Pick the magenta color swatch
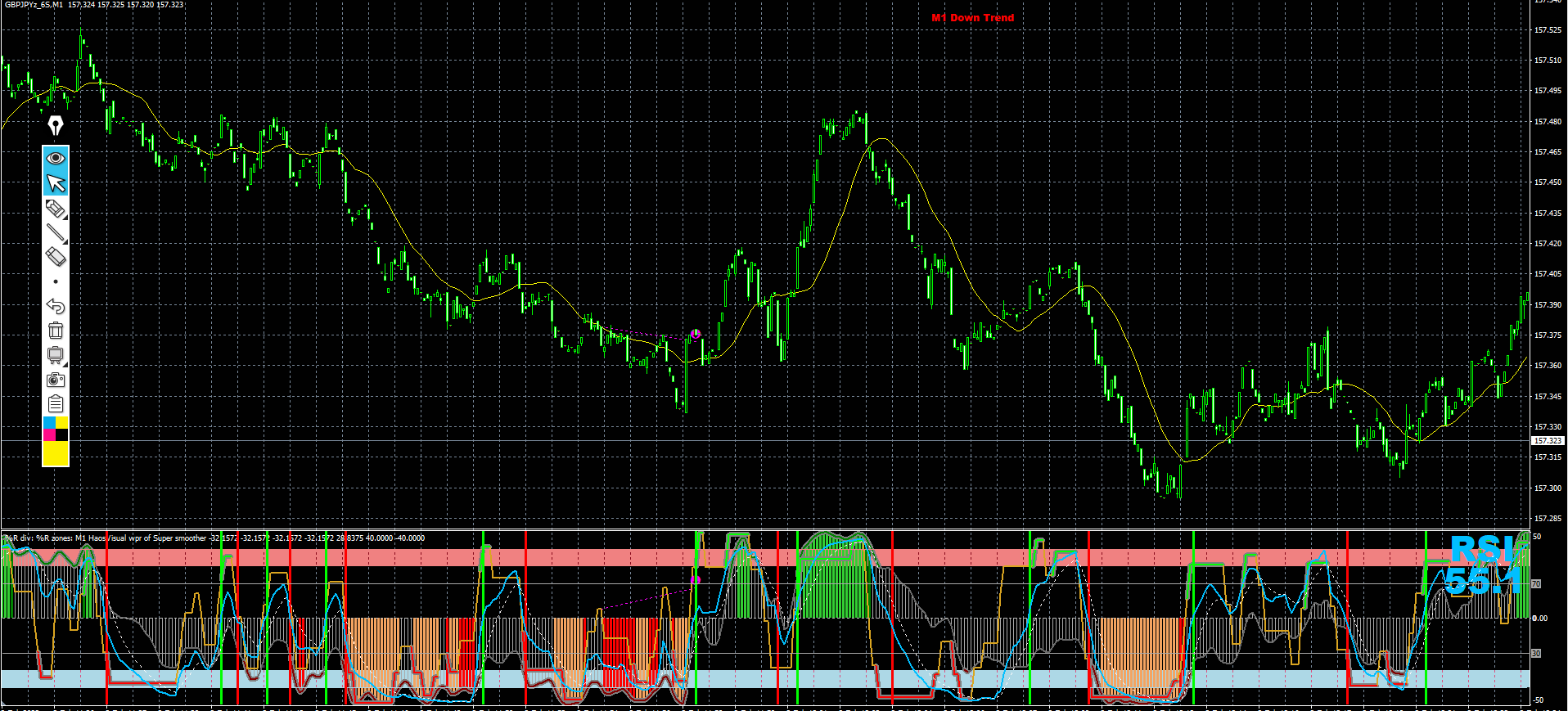Viewport: 1568px width, 711px height. click(x=49, y=434)
